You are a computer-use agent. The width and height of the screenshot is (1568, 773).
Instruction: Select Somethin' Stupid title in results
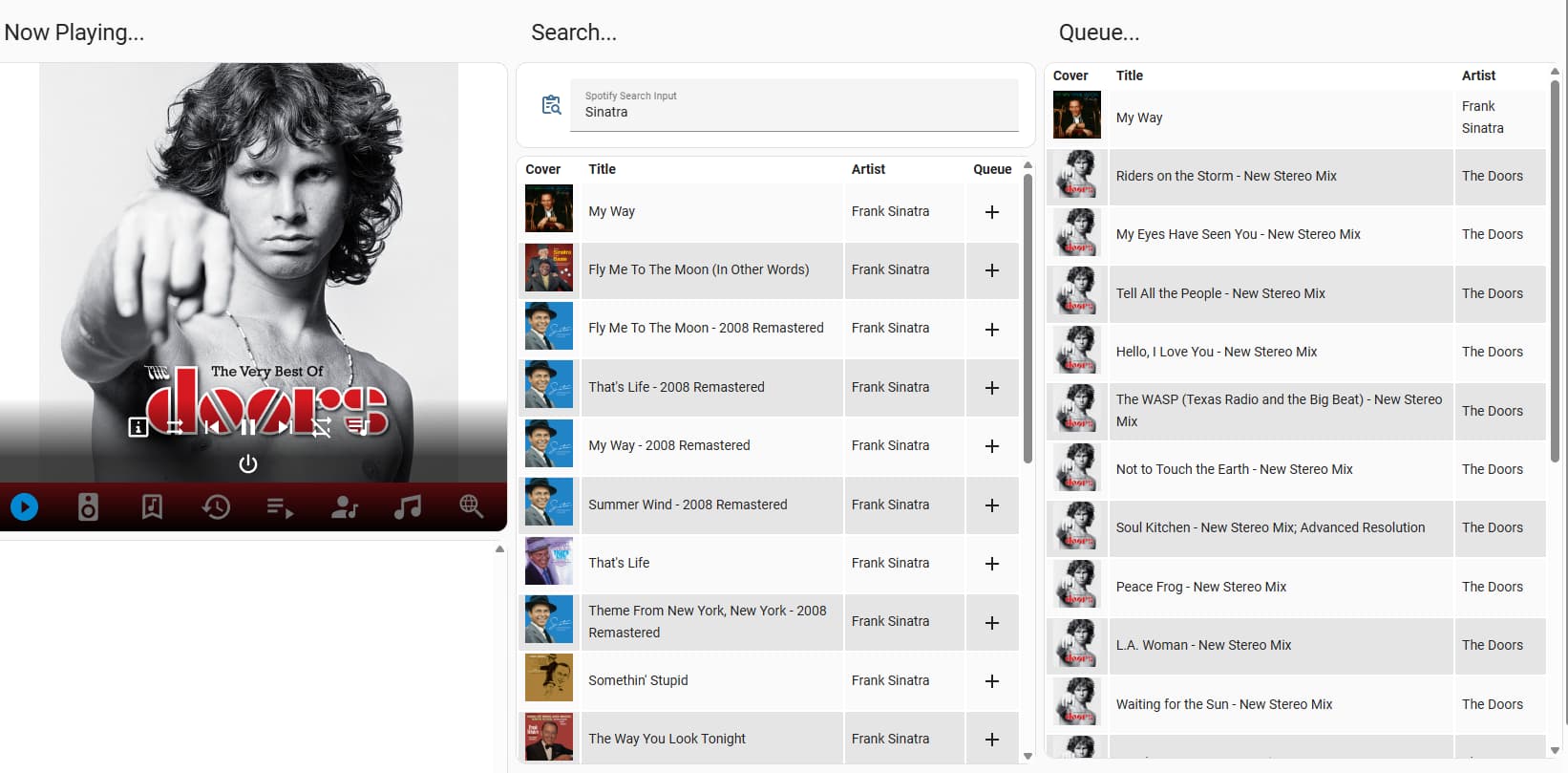click(638, 680)
